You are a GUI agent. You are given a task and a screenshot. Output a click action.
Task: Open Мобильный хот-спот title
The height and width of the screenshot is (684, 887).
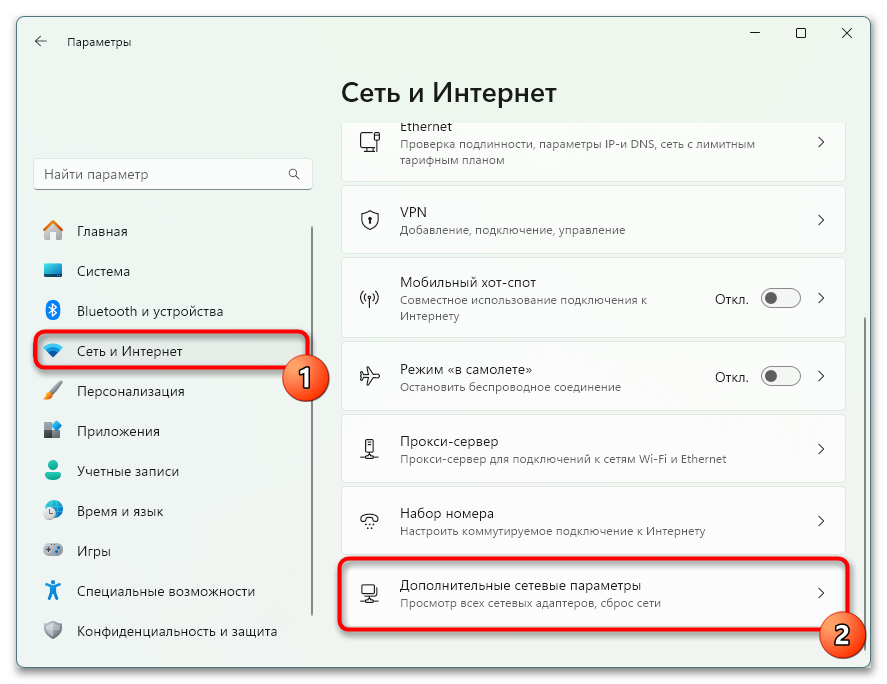pyautogui.click(x=468, y=282)
